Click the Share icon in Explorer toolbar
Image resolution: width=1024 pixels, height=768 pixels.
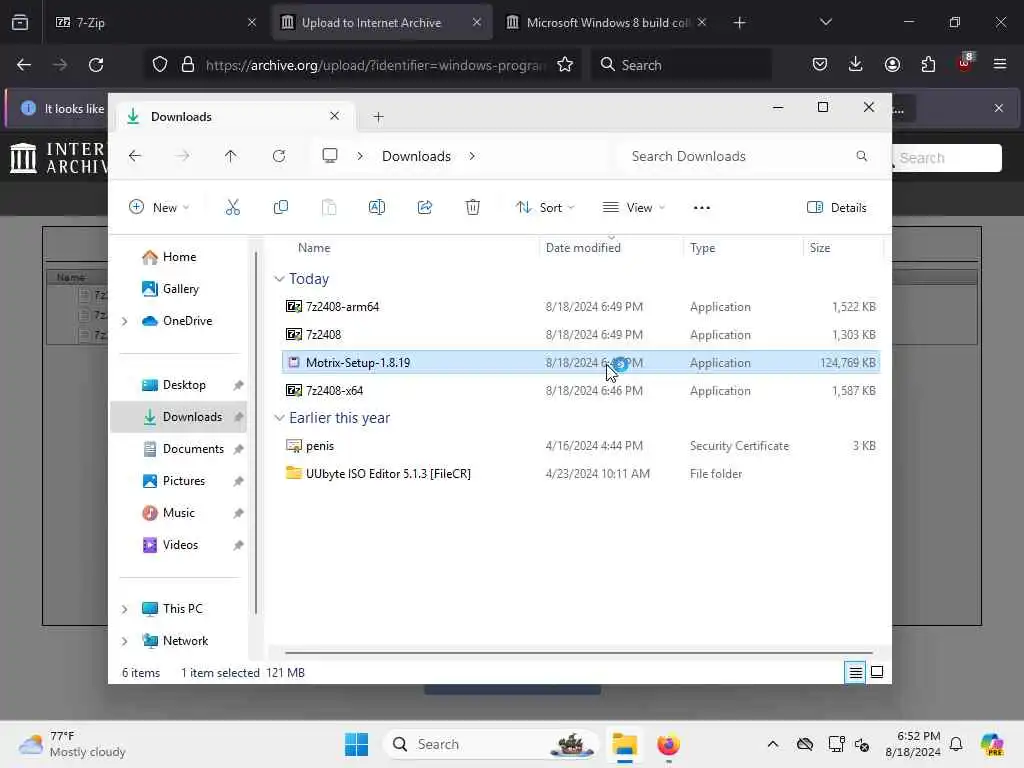coord(424,208)
